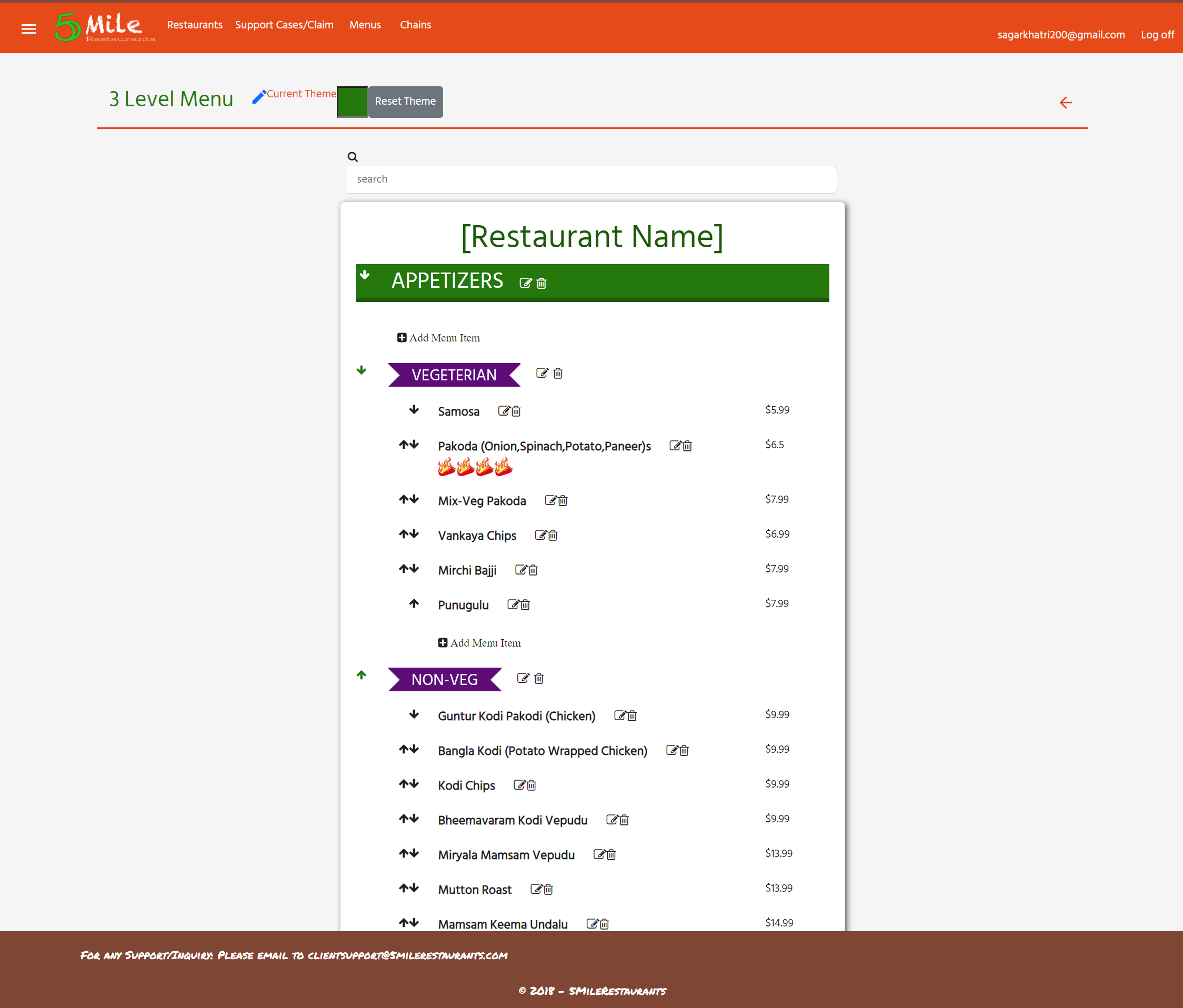Image resolution: width=1183 pixels, height=1008 pixels.
Task: Click the edit icon for Mutton Roast
Action: click(534, 889)
